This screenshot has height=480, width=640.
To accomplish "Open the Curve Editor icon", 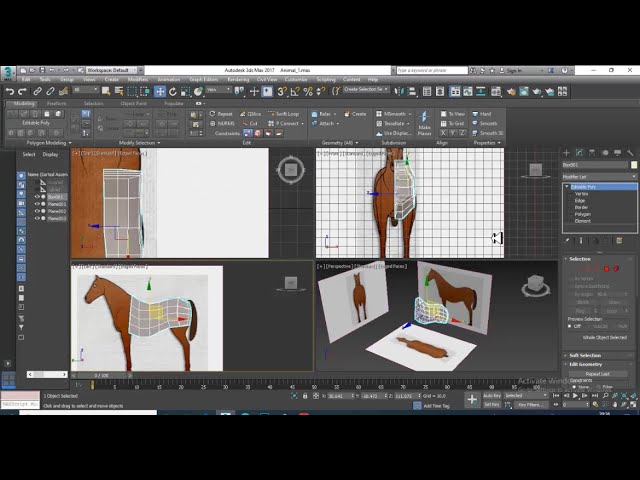I will 468,91.
